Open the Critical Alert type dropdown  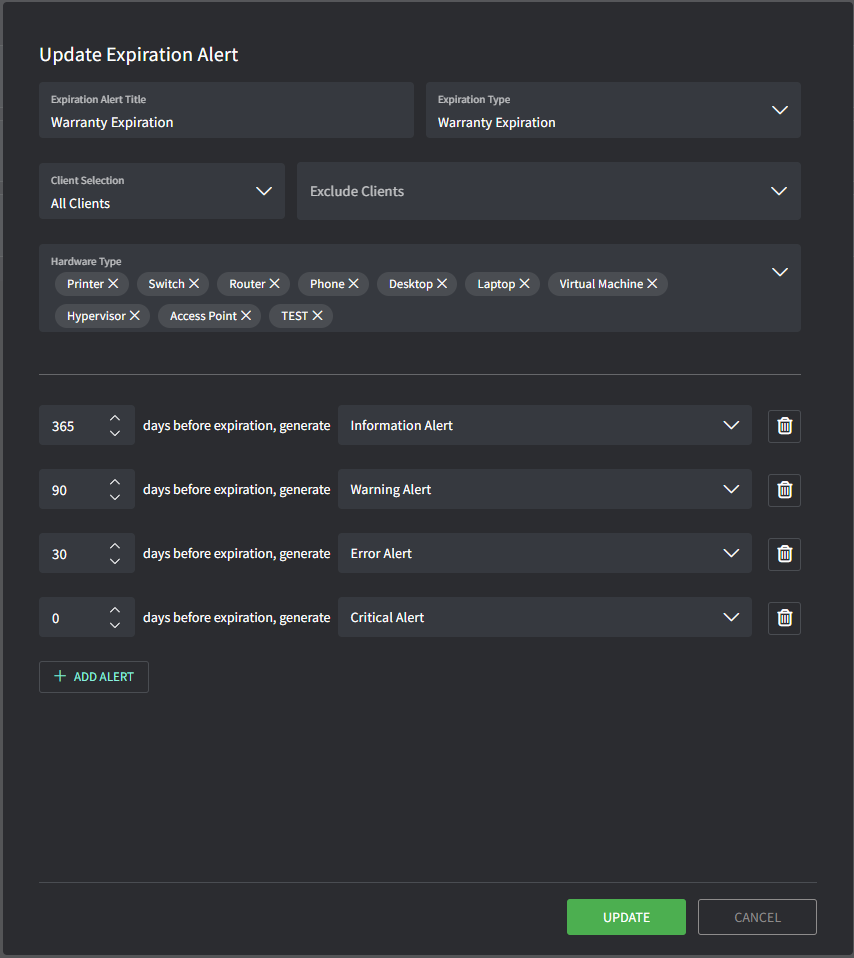(x=731, y=618)
